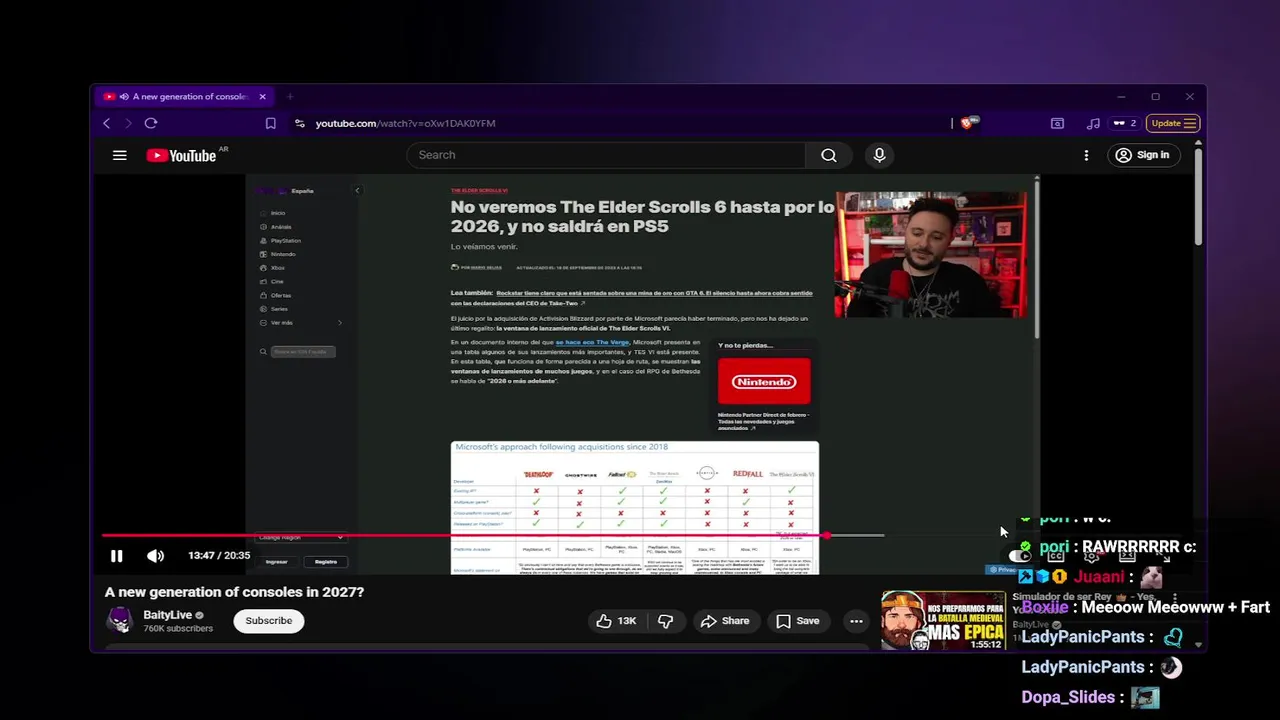This screenshot has height=720, width=1280.
Task: Pause the video with the pause button
Action: click(116, 556)
